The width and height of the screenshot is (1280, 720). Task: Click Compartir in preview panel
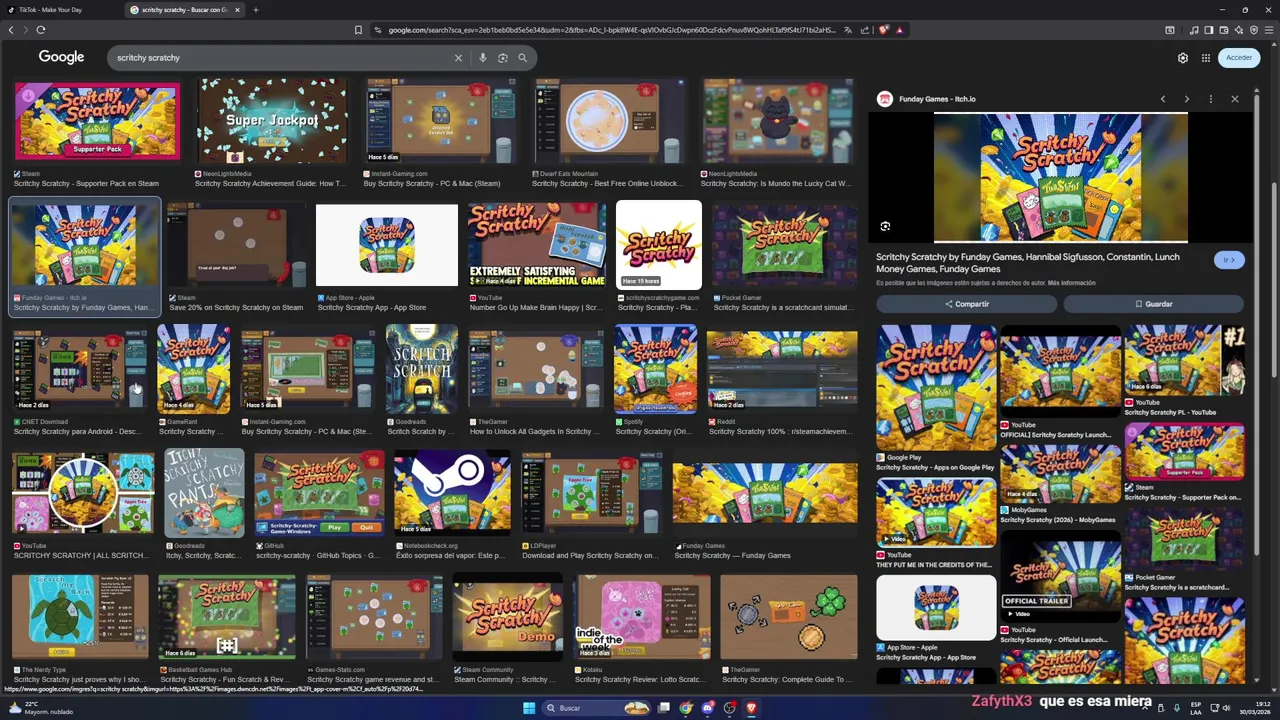(x=967, y=304)
